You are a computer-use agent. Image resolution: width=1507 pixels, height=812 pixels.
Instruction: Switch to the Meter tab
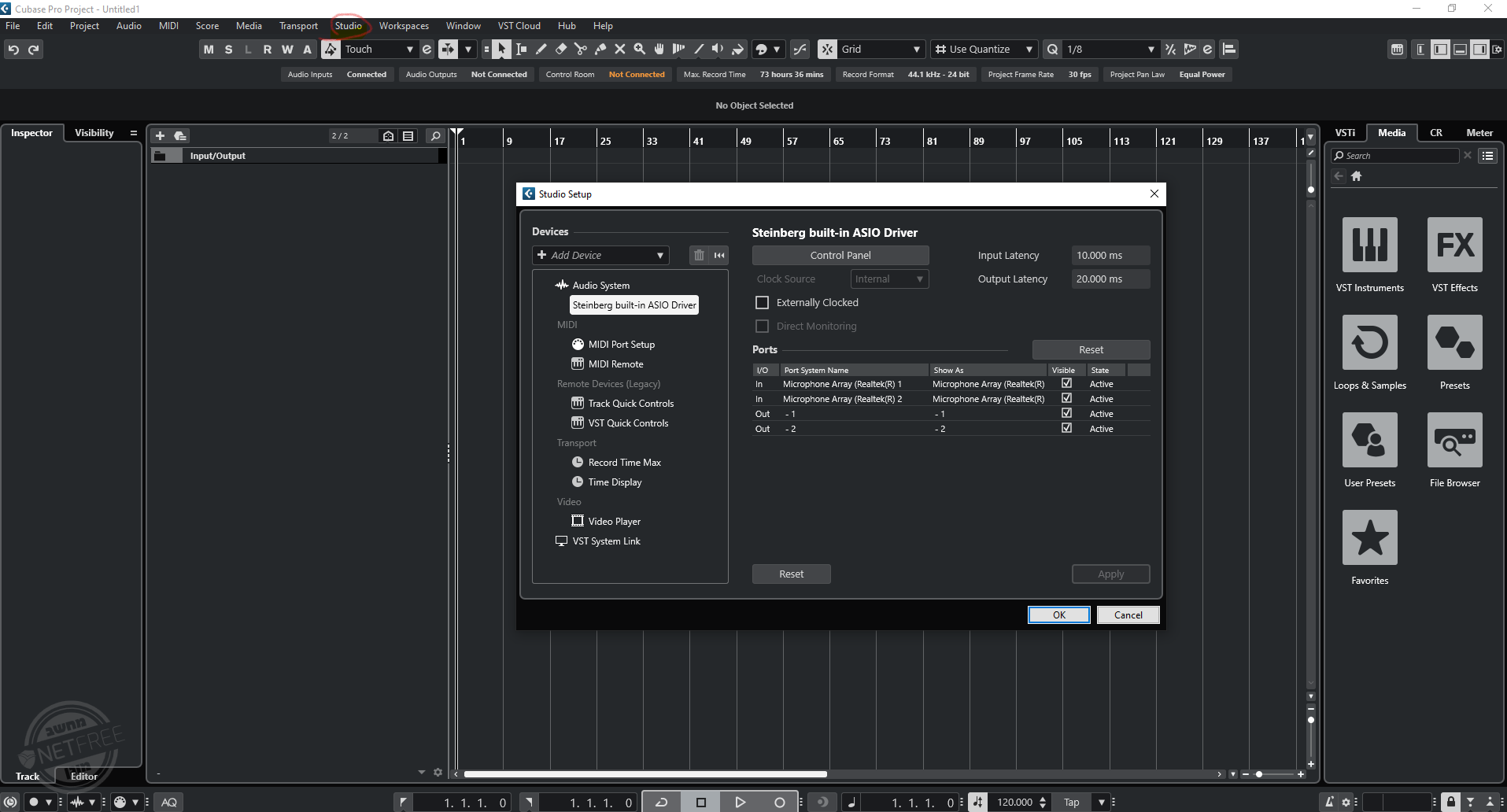1479,132
